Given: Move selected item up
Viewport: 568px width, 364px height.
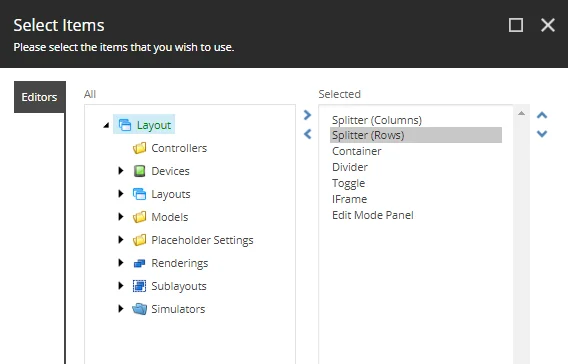Looking at the screenshot, I should 542,115.
